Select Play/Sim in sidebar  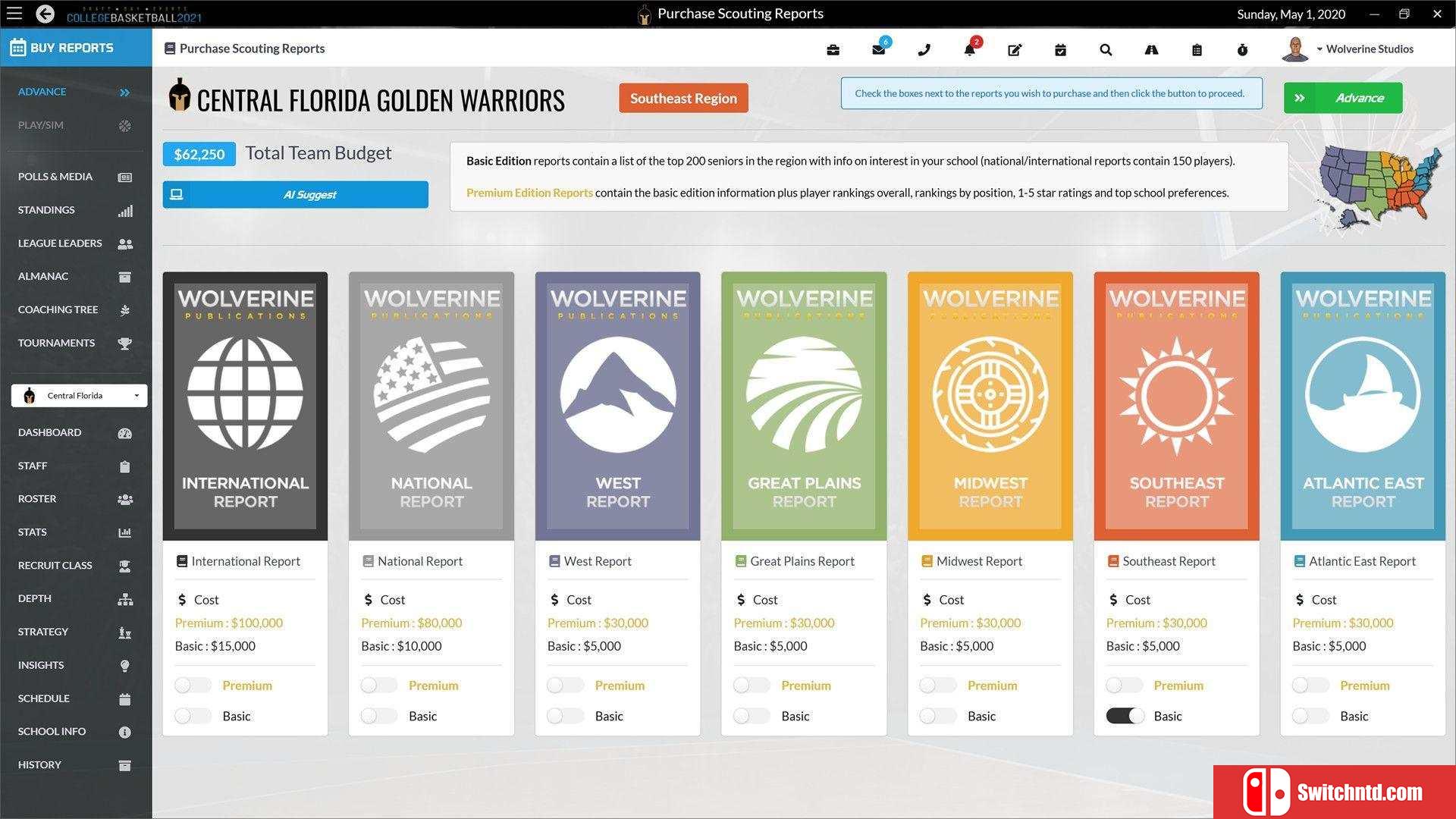[x=76, y=126]
